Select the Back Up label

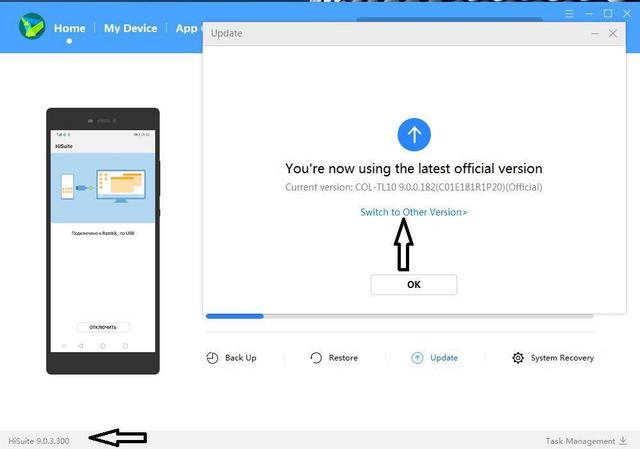point(241,358)
